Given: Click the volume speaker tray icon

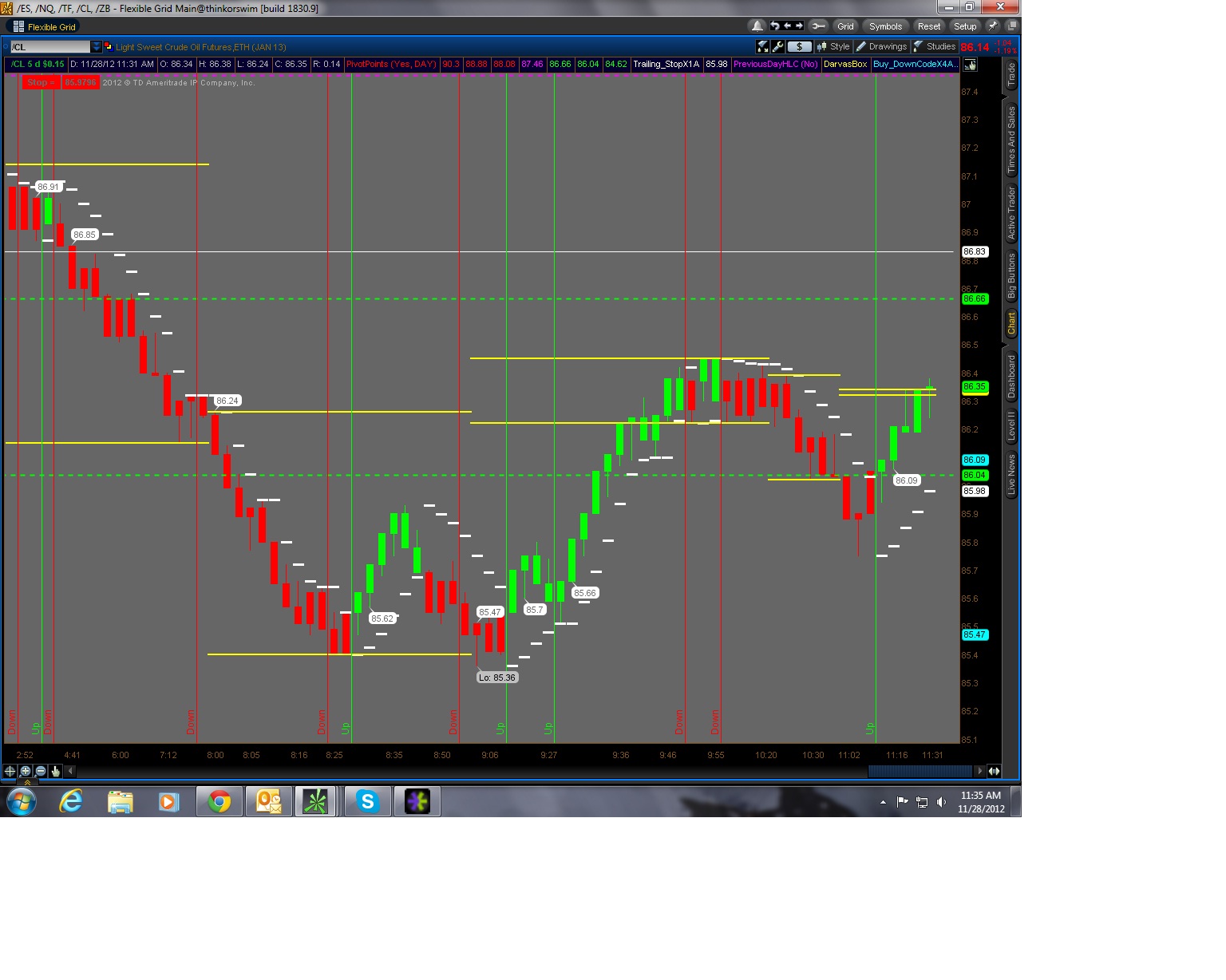Looking at the screenshot, I should [x=941, y=802].
